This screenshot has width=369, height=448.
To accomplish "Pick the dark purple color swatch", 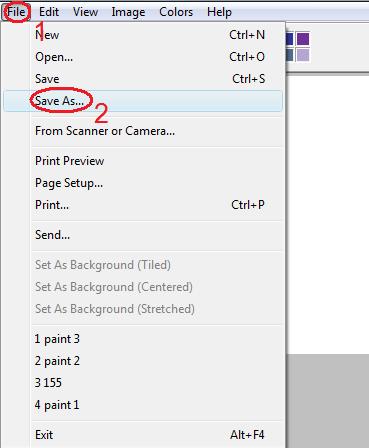I will (x=303, y=39).
